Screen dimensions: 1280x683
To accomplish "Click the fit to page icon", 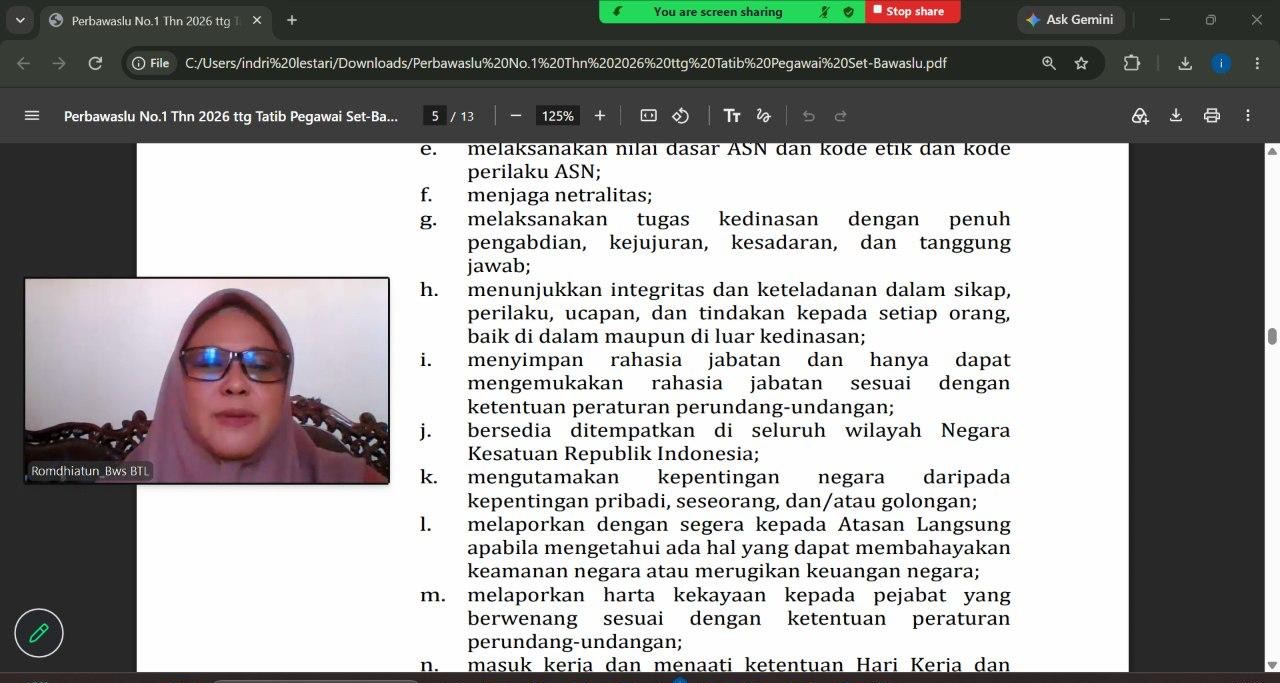I will click(x=648, y=116).
